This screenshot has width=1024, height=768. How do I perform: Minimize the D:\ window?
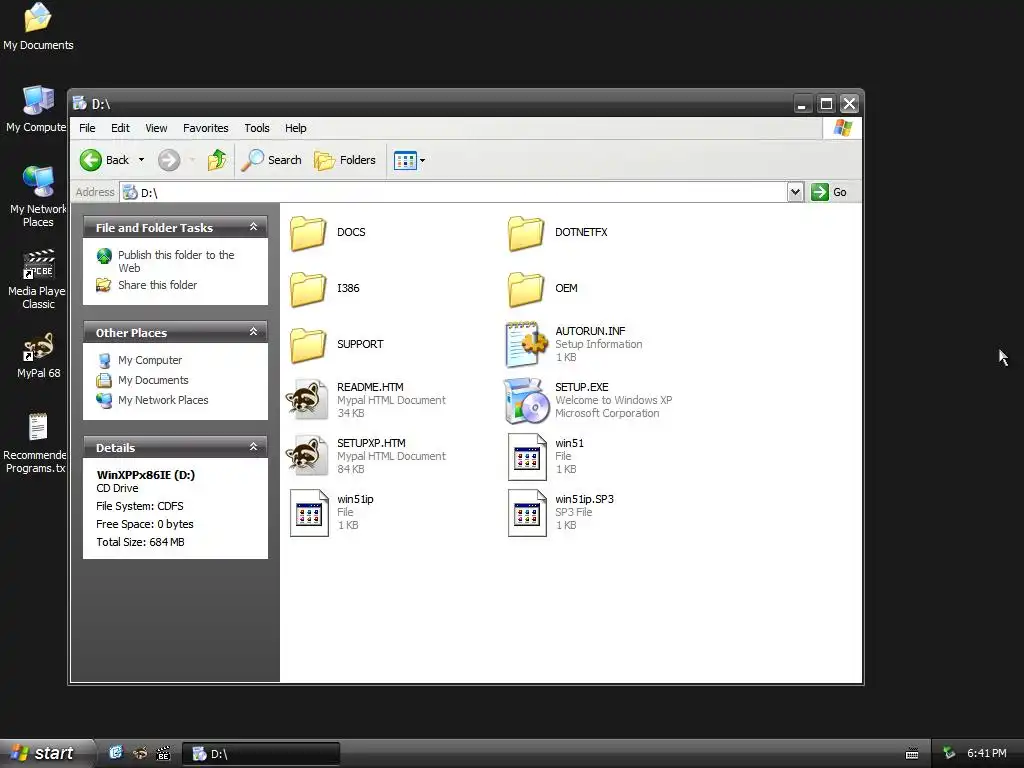pyautogui.click(x=803, y=104)
